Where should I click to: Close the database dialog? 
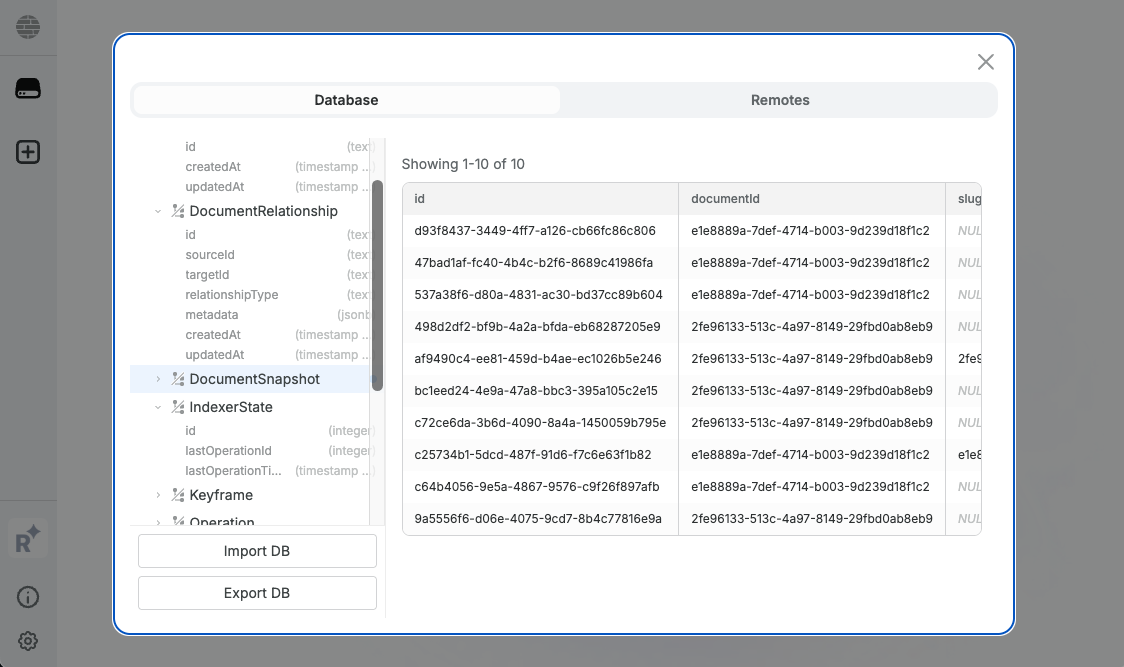[985, 62]
